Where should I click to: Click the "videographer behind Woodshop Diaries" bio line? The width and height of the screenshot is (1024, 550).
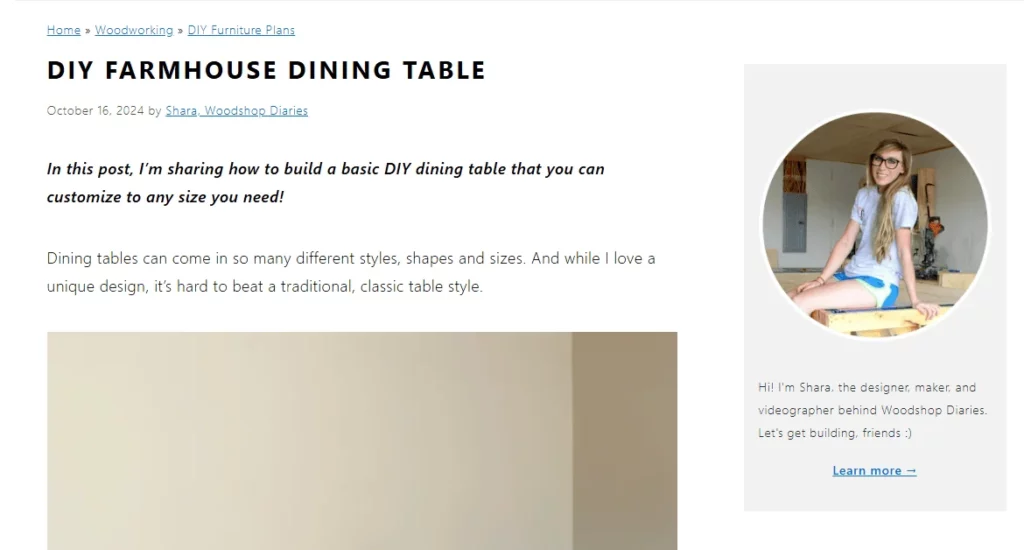872,410
